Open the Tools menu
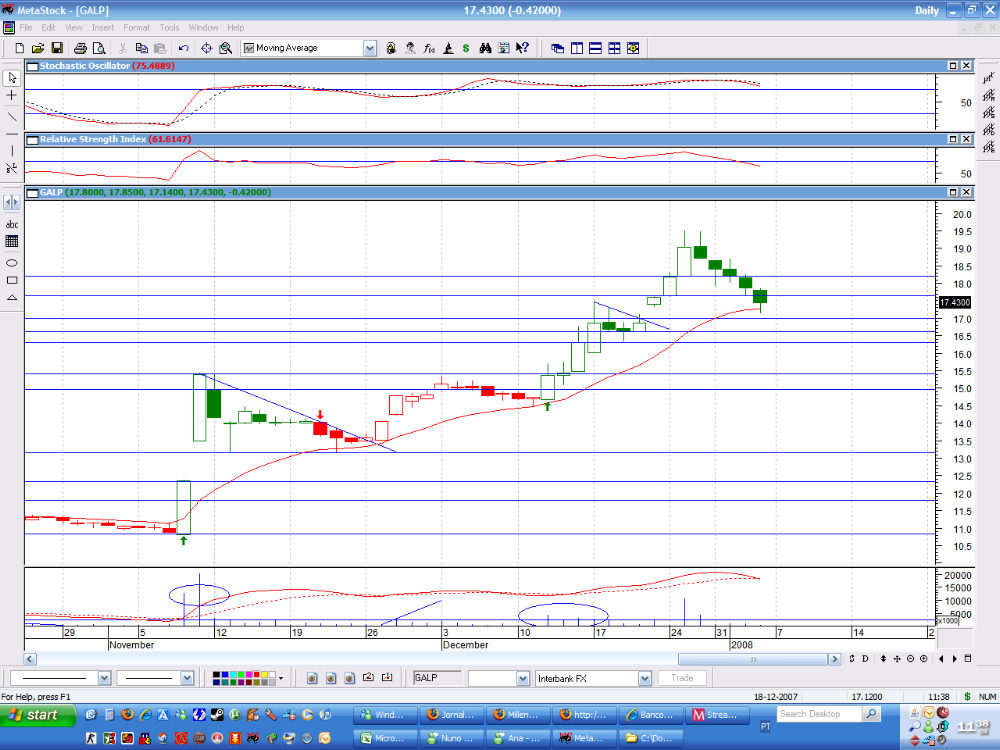Screen dimensions: 1000x750 pos(170,27)
